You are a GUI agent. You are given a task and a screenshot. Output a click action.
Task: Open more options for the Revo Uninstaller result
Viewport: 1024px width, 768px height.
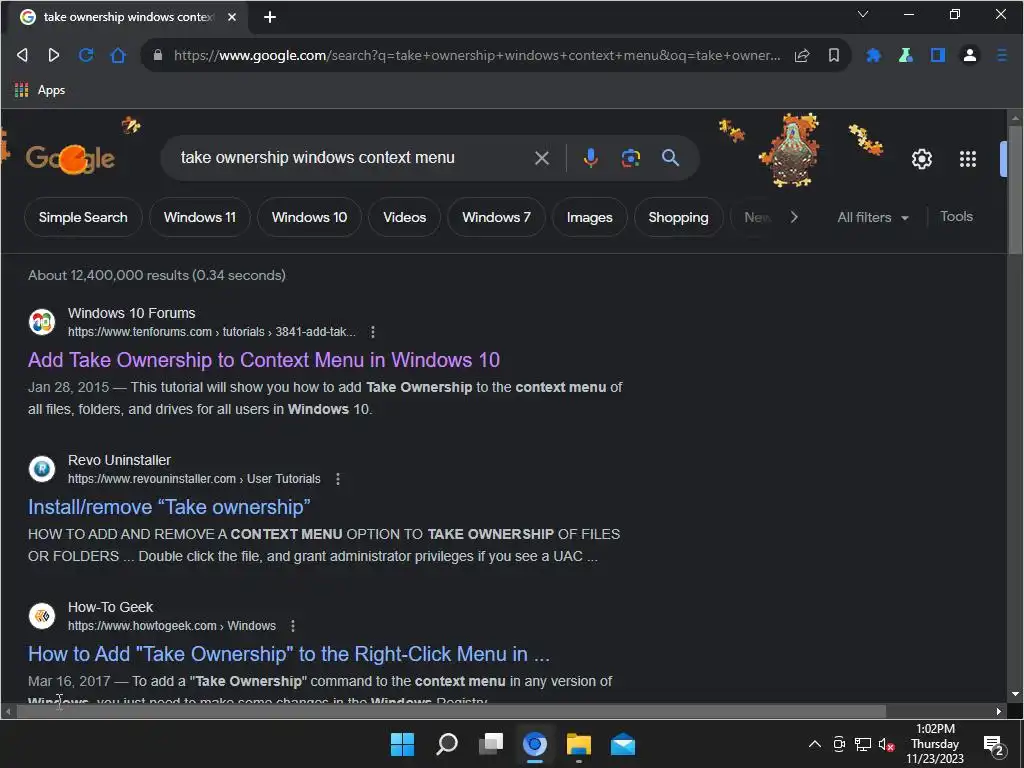tap(338, 479)
